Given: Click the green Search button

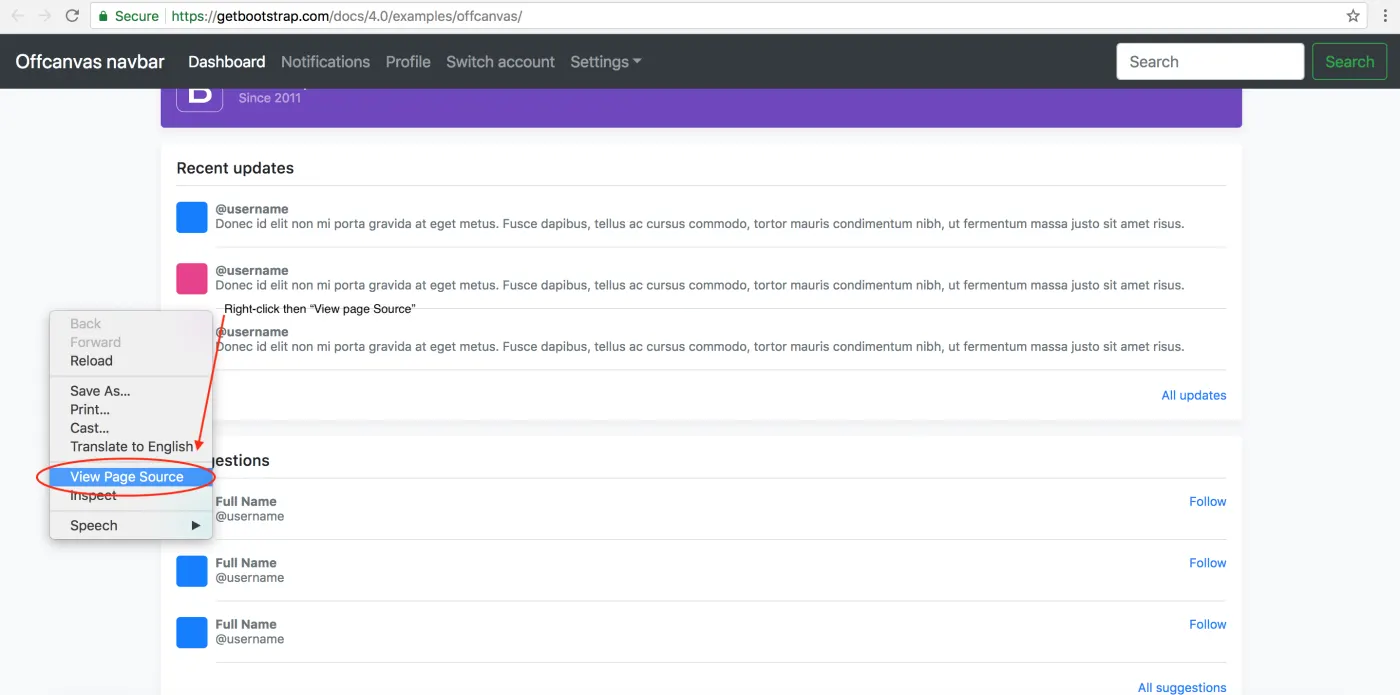Looking at the screenshot, I should (x=1349, y=62).
